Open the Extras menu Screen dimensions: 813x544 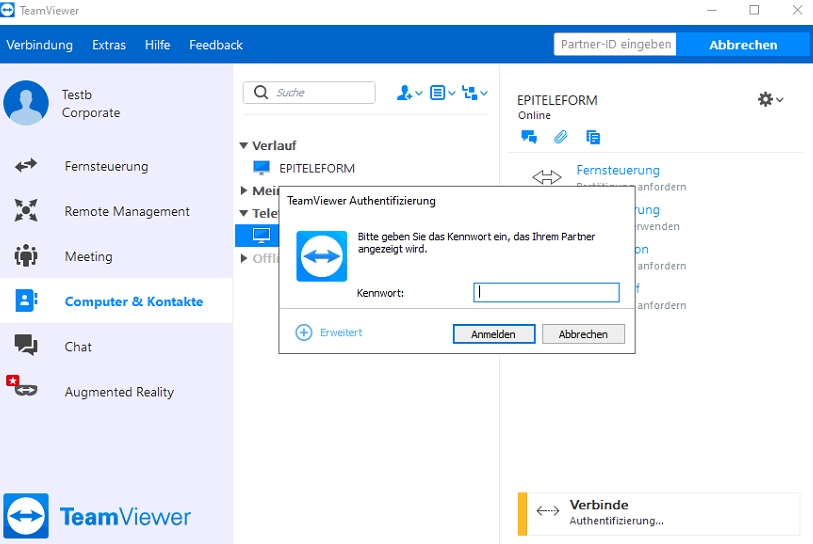[x=109, y=45]
